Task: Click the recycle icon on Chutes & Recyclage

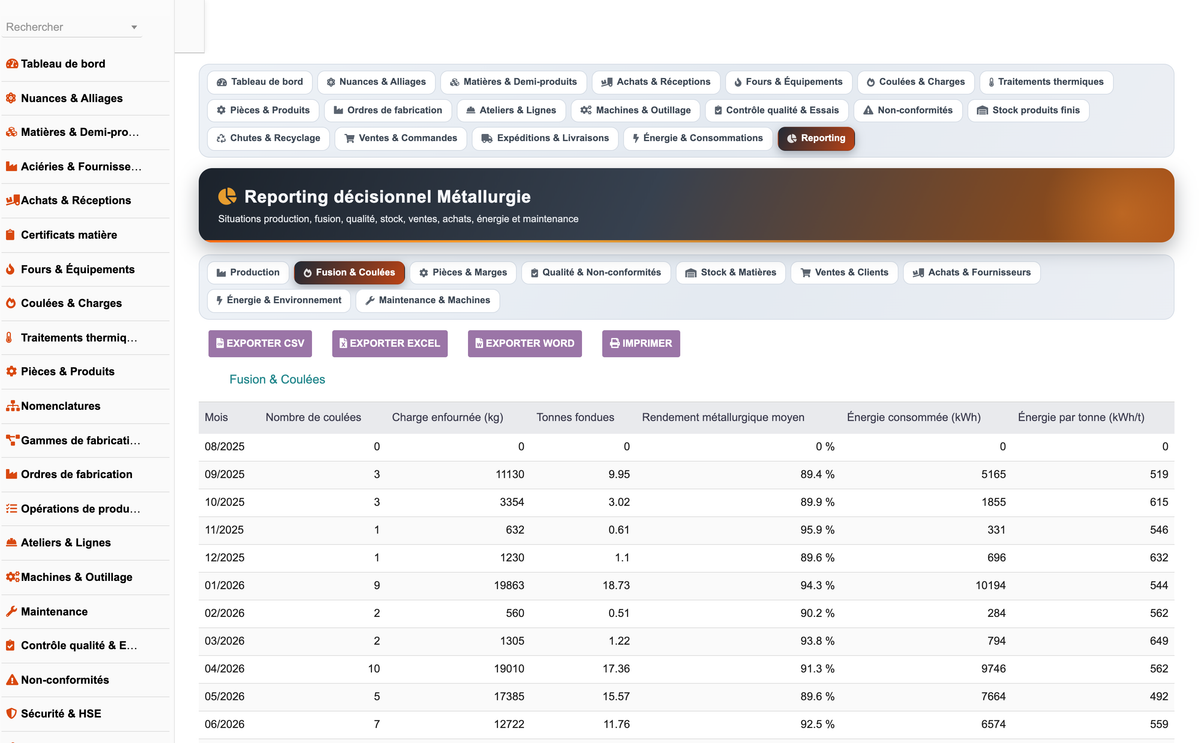Action: pos(221,138)
